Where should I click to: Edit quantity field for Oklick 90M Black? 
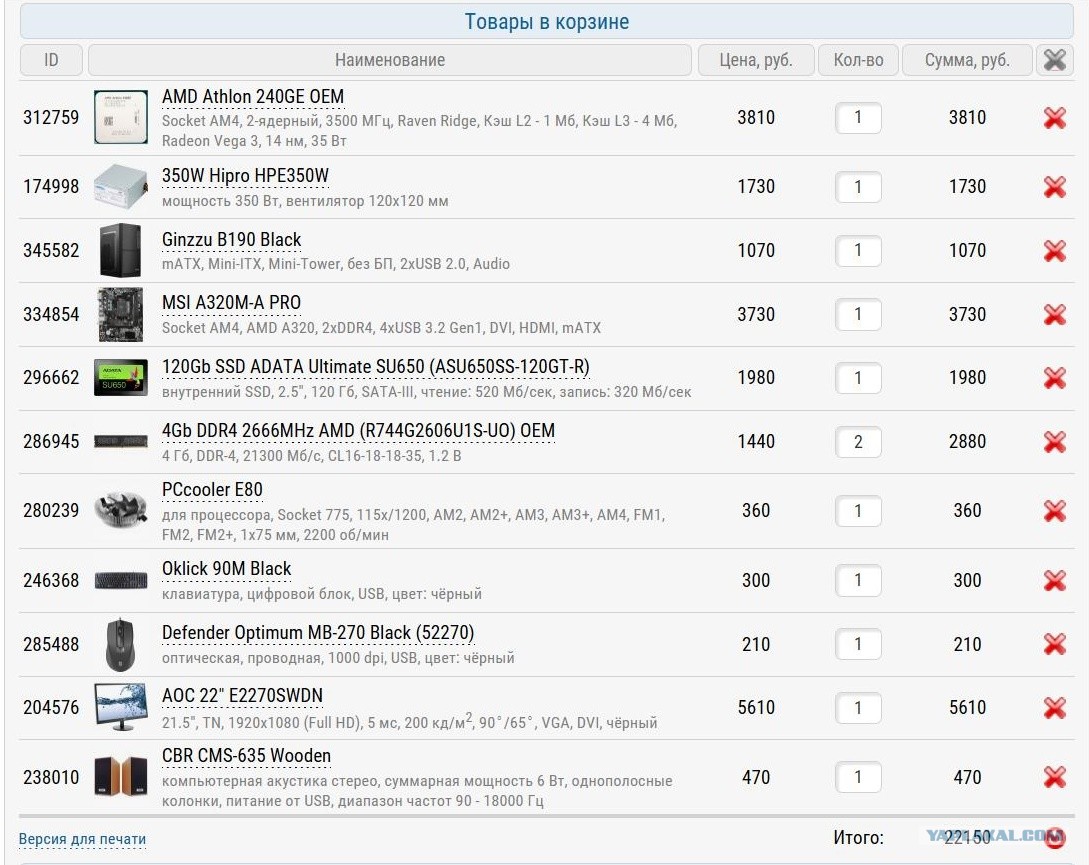coord(858,581)
